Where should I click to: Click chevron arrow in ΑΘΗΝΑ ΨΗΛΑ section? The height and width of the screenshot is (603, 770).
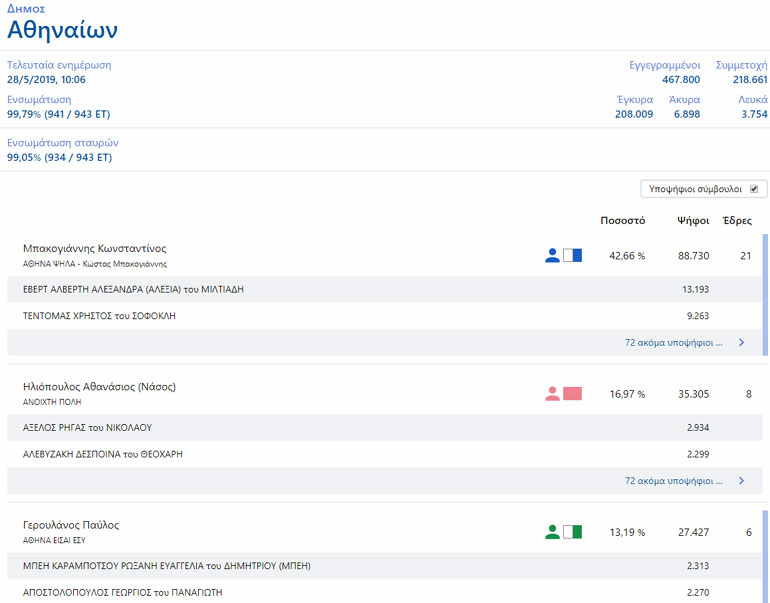pos(741,342)
